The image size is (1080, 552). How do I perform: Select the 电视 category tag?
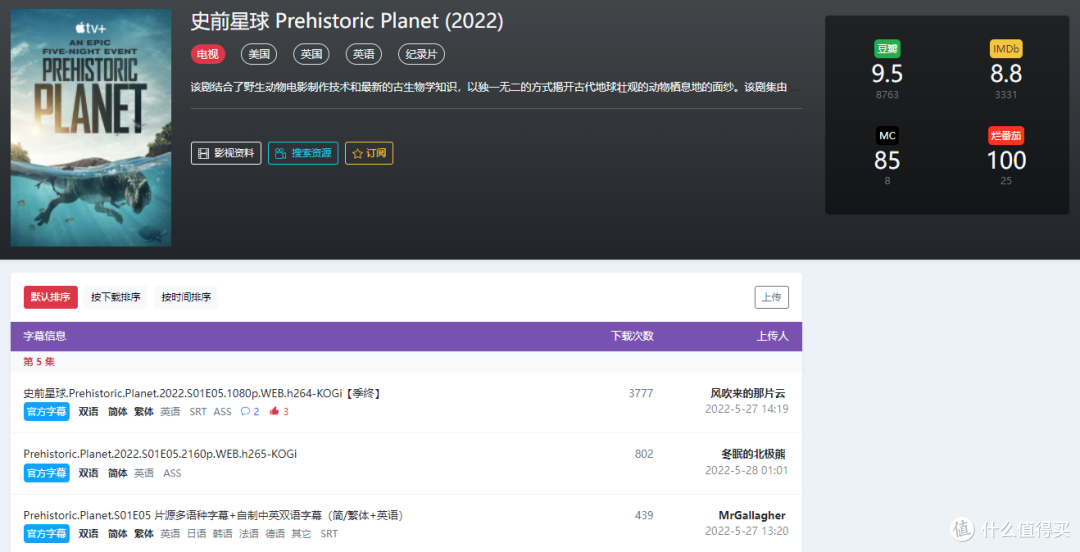pyautogui.click(x=208, y=54)
